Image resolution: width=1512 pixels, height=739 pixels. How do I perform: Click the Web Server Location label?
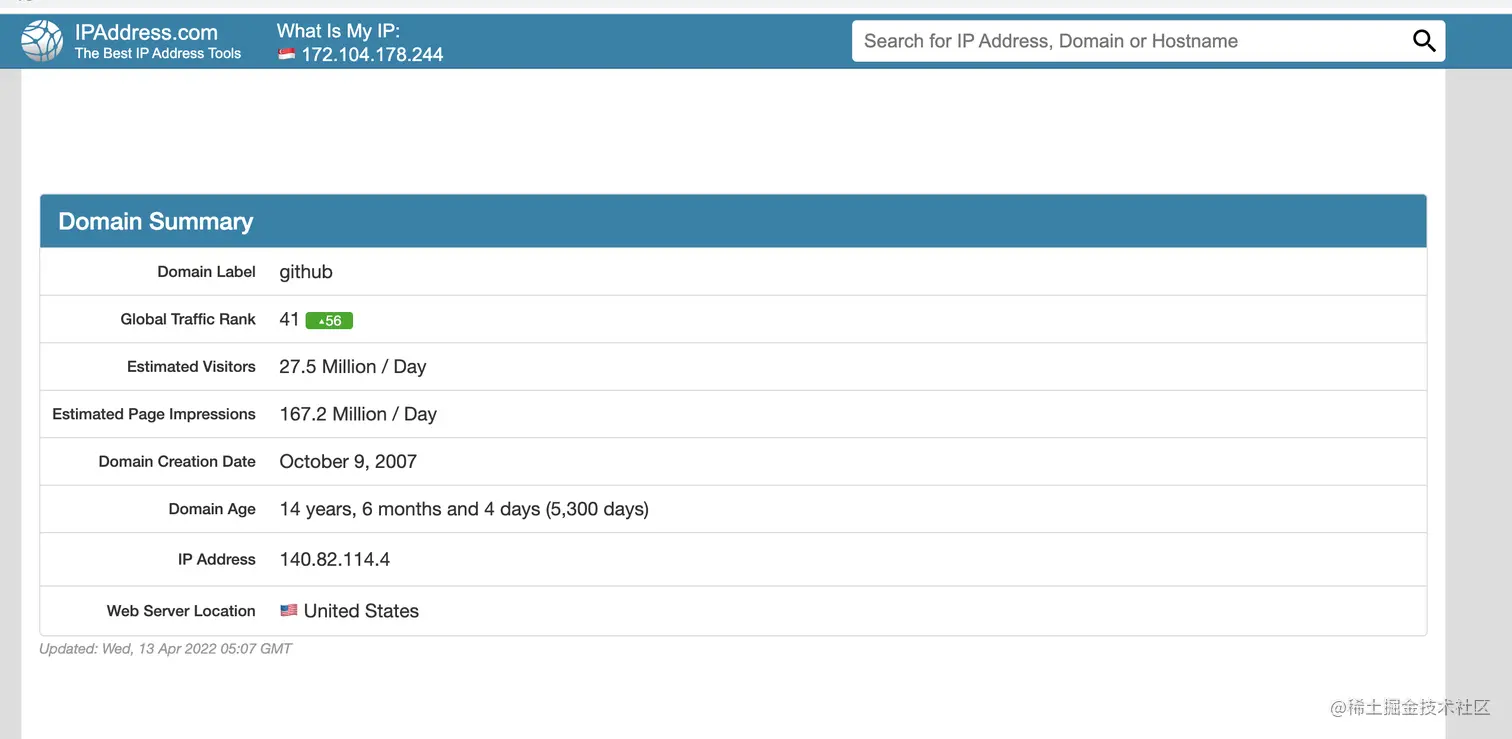(x=181, y=611)
